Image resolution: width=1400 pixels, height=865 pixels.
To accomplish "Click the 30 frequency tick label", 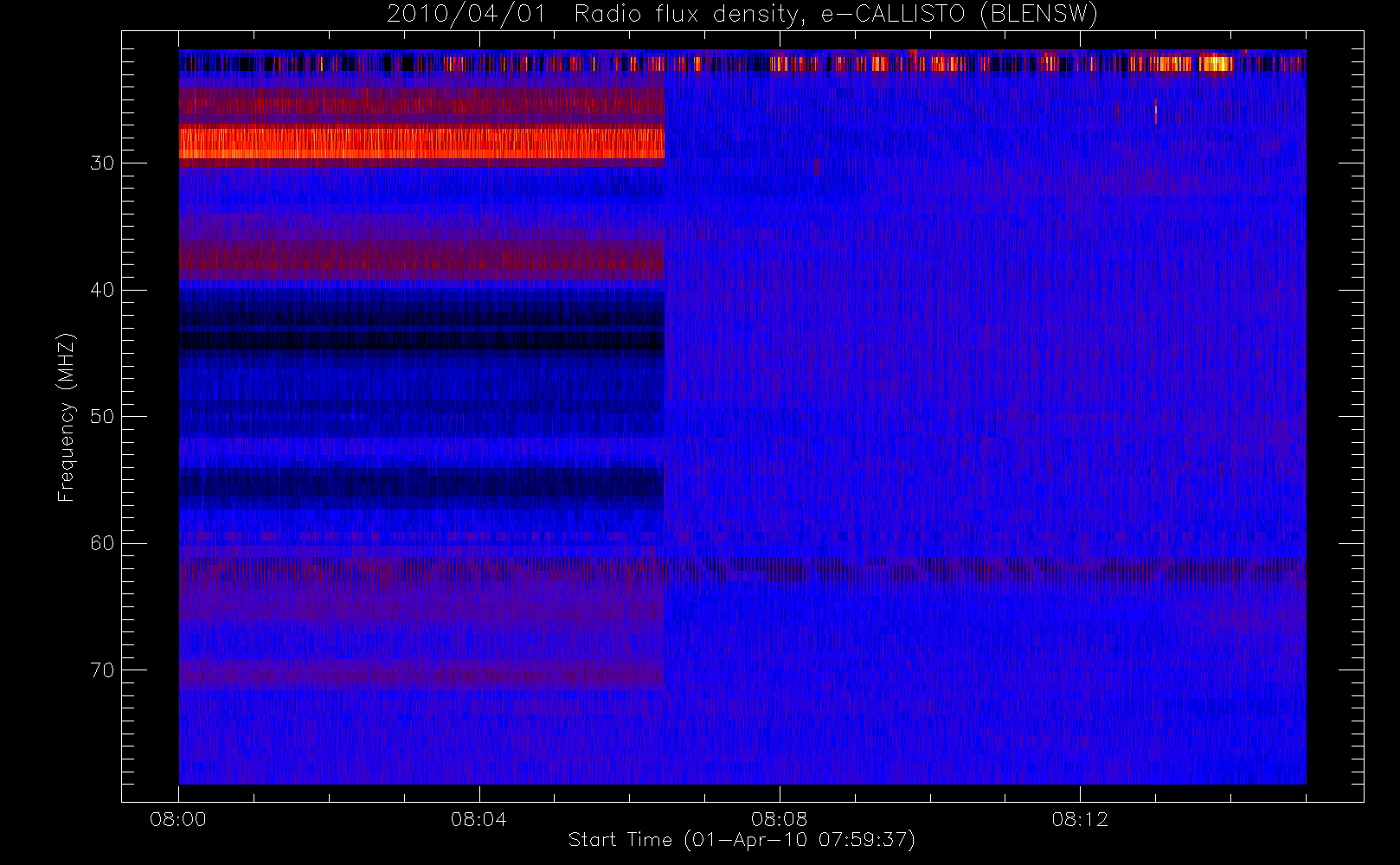I will (x=102, y=163).
